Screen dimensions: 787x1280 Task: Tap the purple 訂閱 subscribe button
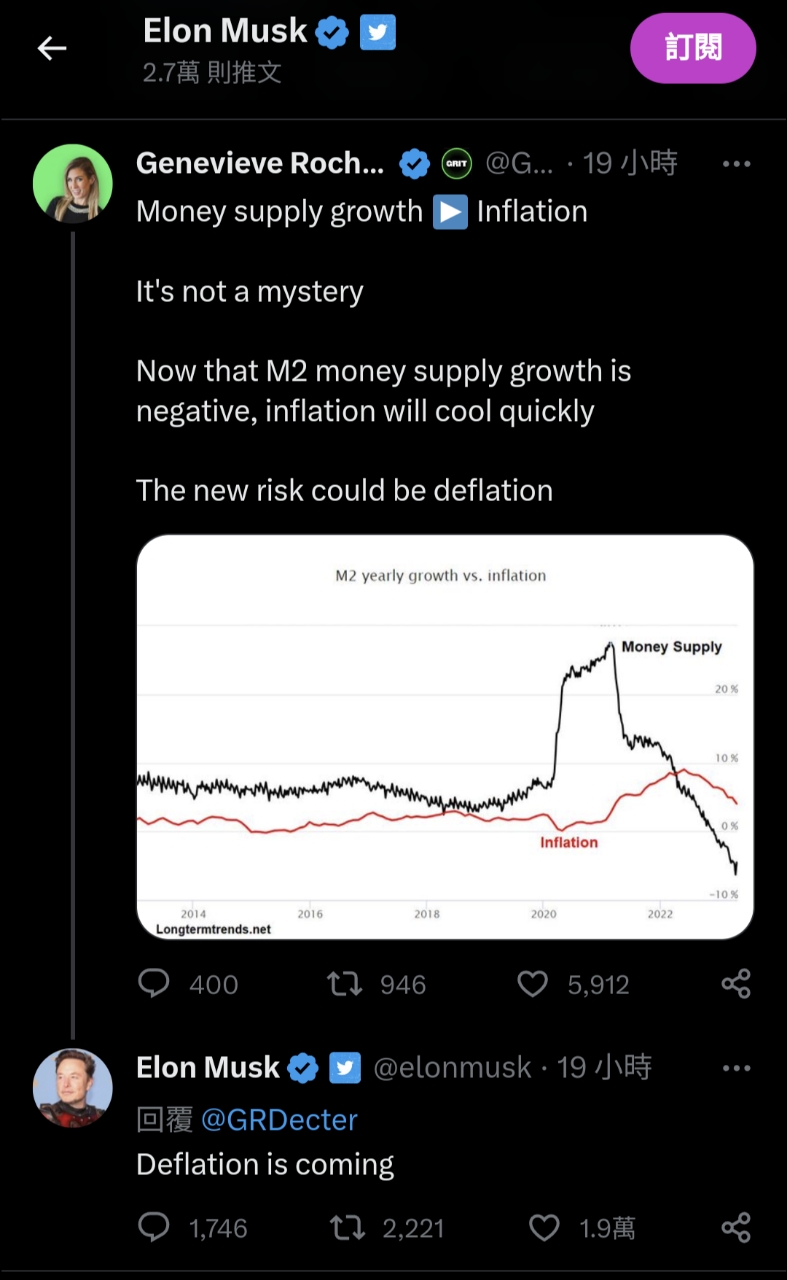(x=693, y=48)
